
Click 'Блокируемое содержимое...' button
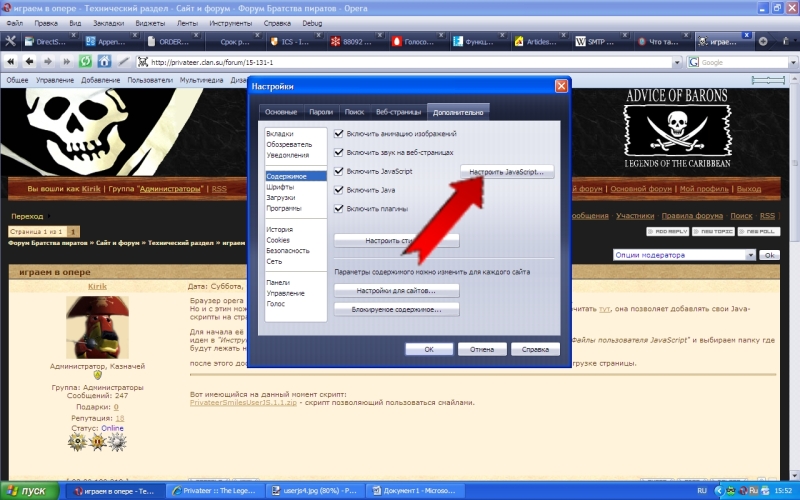click(396, 310)
